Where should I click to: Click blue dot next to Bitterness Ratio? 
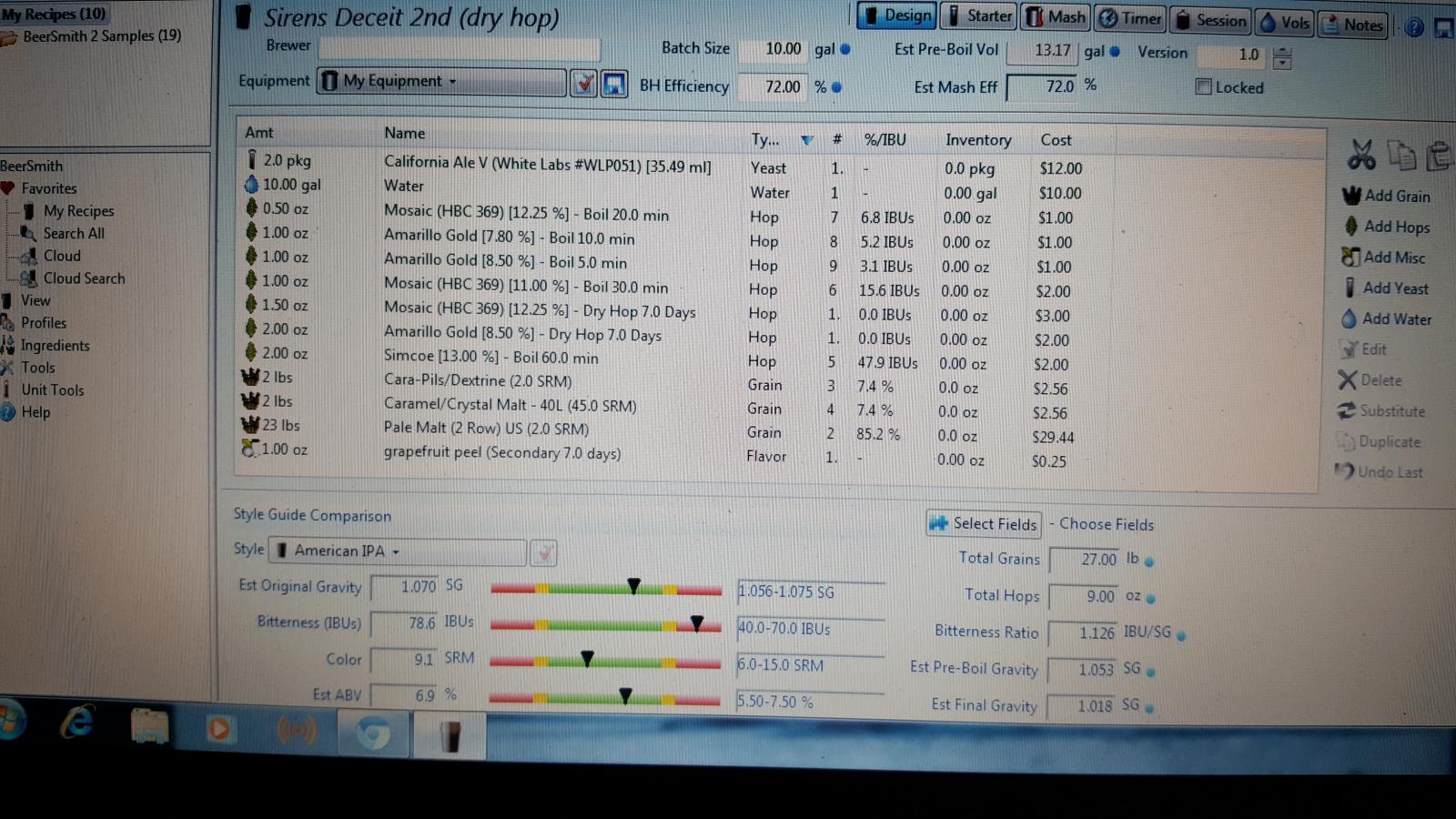click(x=1181, y=636)
